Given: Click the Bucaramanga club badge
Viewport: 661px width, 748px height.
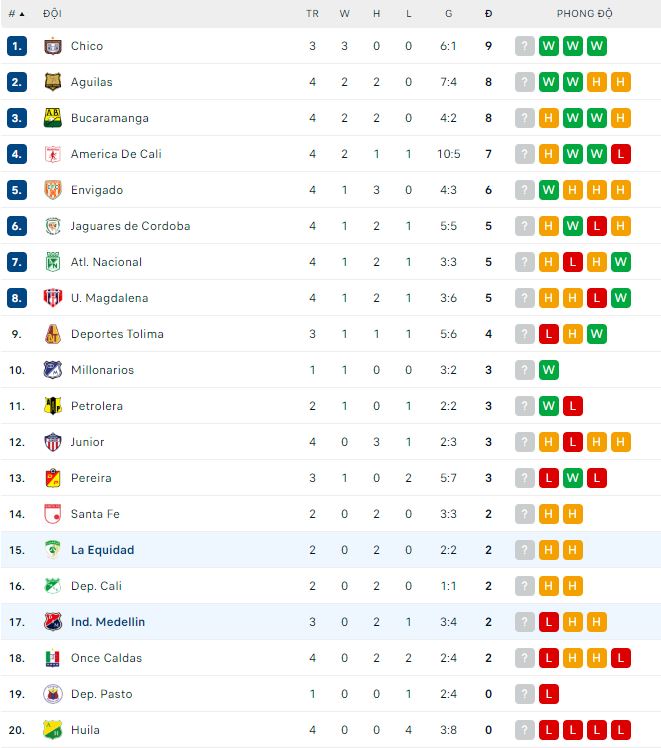Looking at the screenshot, I should pyautogui.click(x=53, y=118).
